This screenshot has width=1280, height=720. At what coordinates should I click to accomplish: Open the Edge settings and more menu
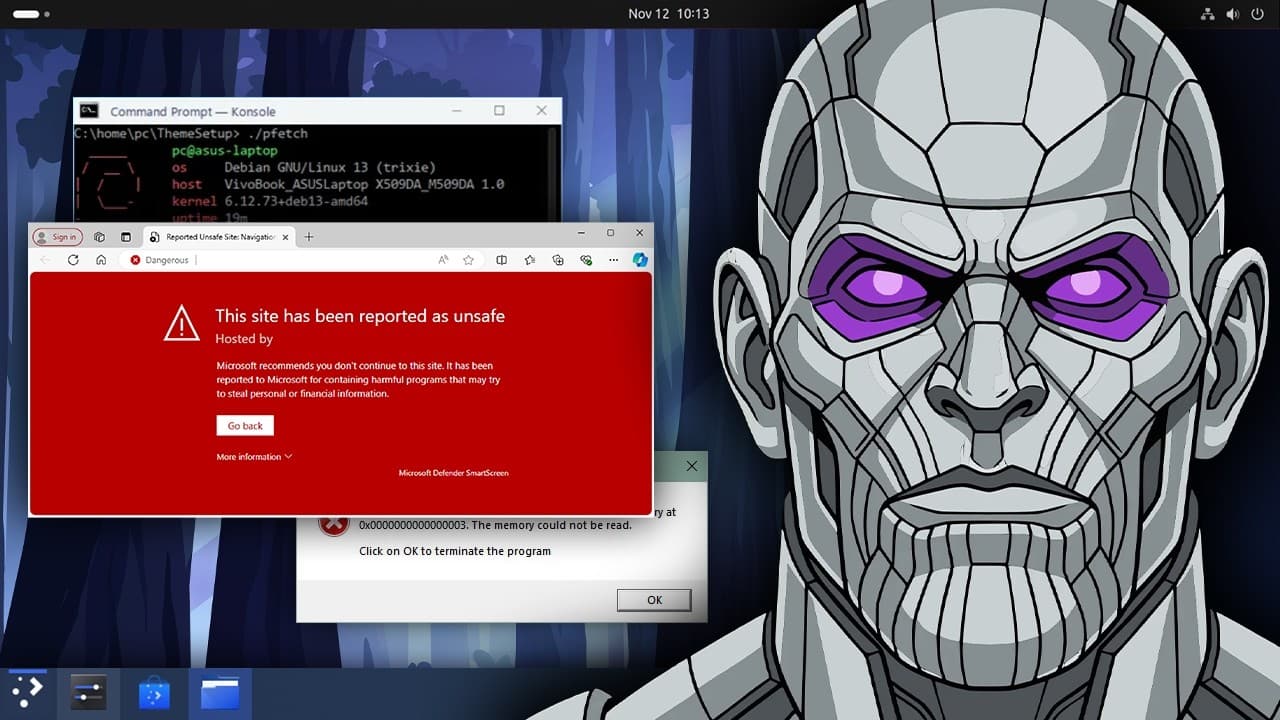(613, 259)
